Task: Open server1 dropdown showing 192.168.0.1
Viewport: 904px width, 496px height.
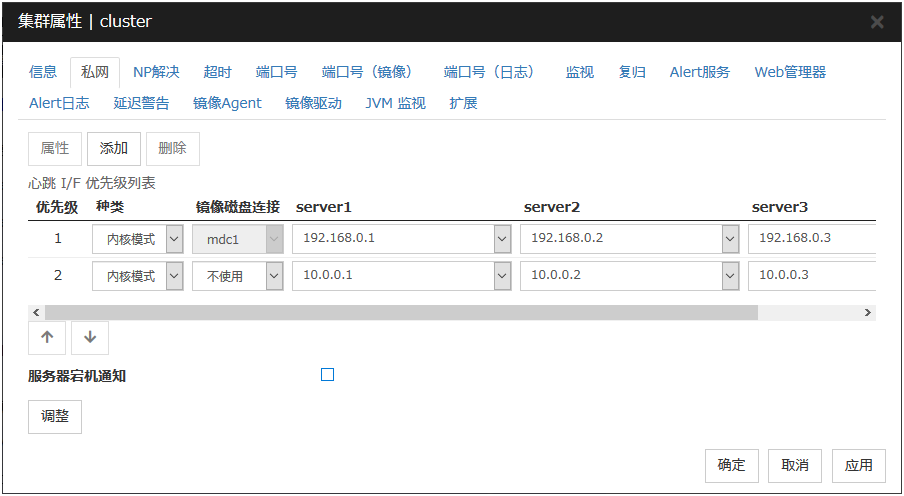Action: 502,240
